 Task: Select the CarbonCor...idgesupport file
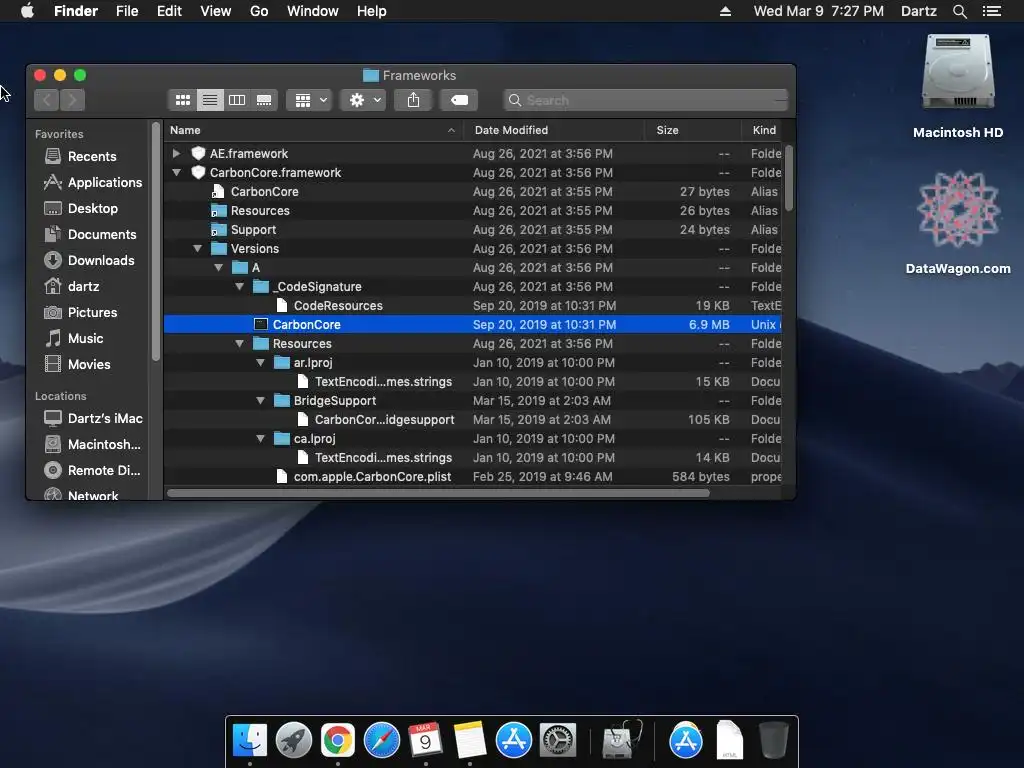pos(473,419)
